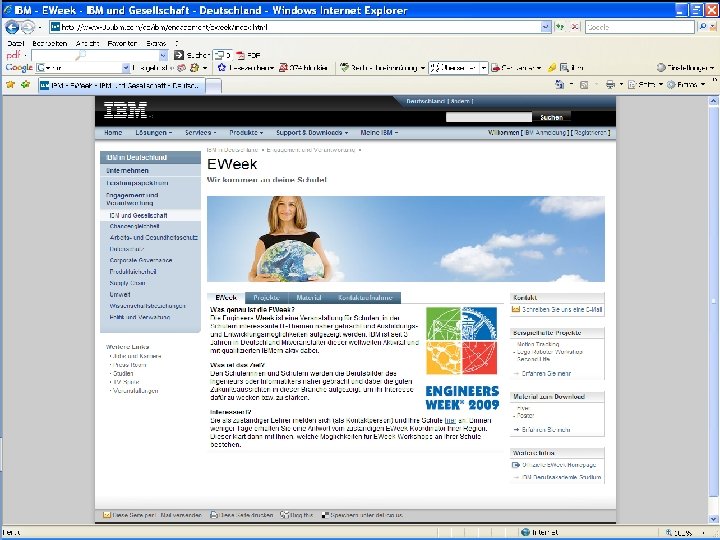Click the IE Print printer icon
720x540 pixels.
(x=610, y=84)
